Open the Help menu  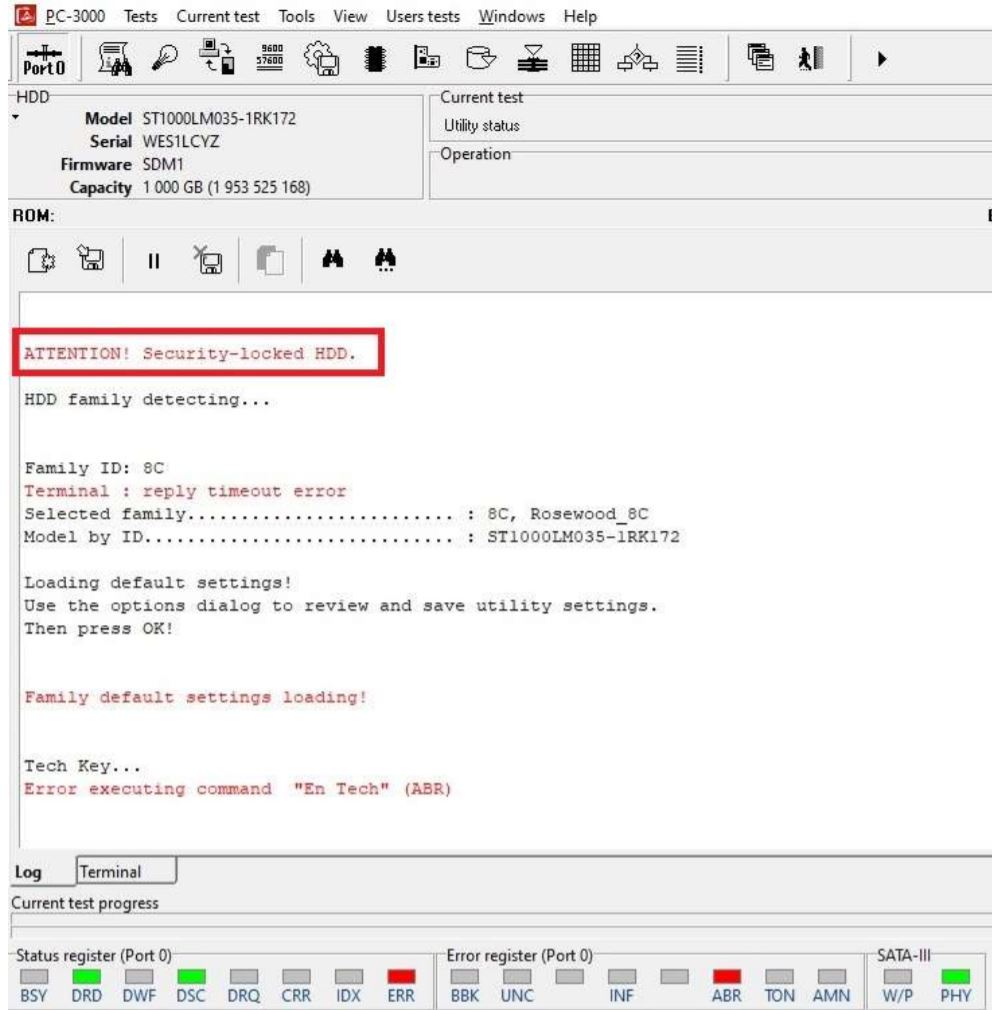tap(580, 16)
